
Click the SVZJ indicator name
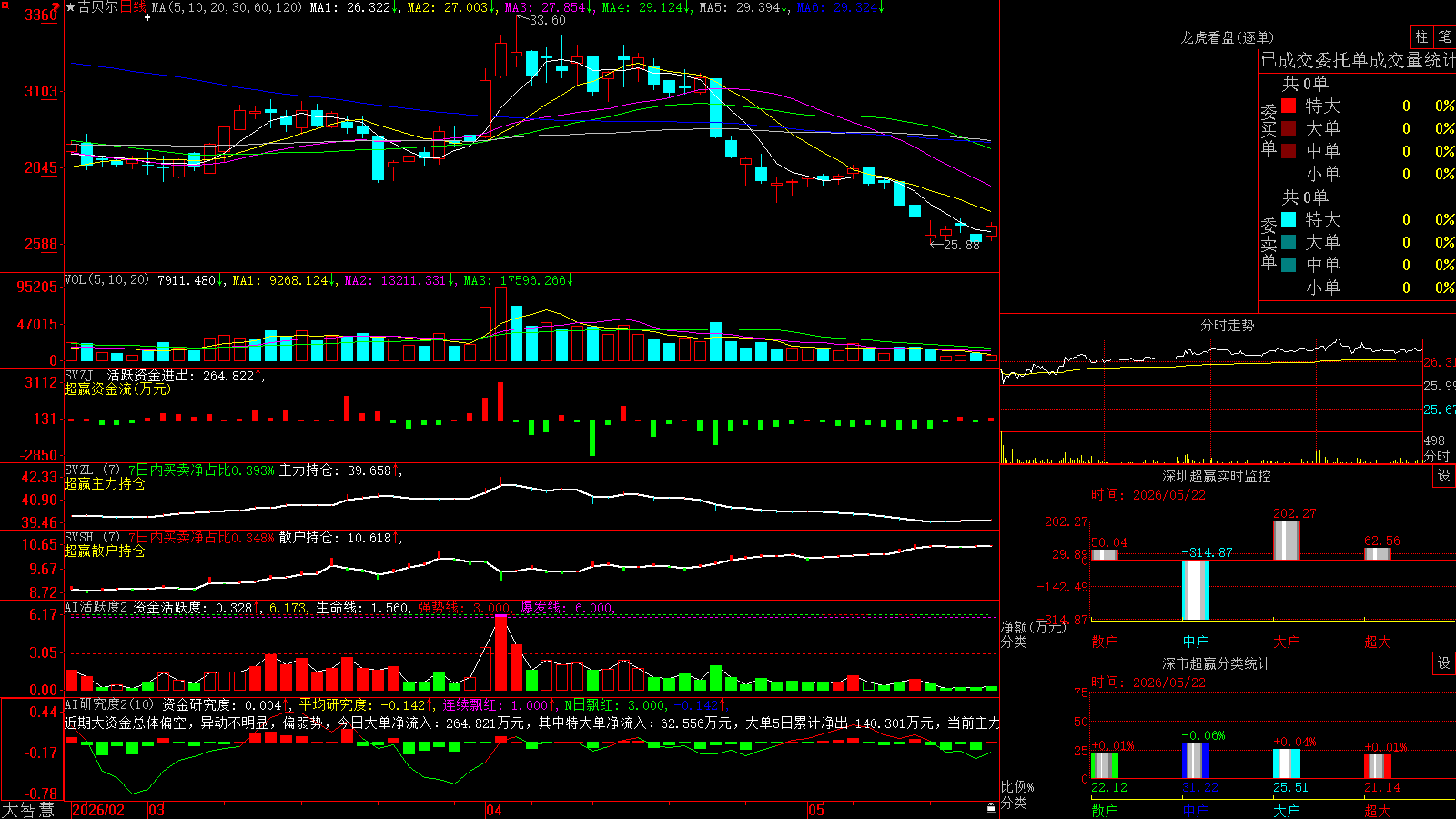point(79,375)
